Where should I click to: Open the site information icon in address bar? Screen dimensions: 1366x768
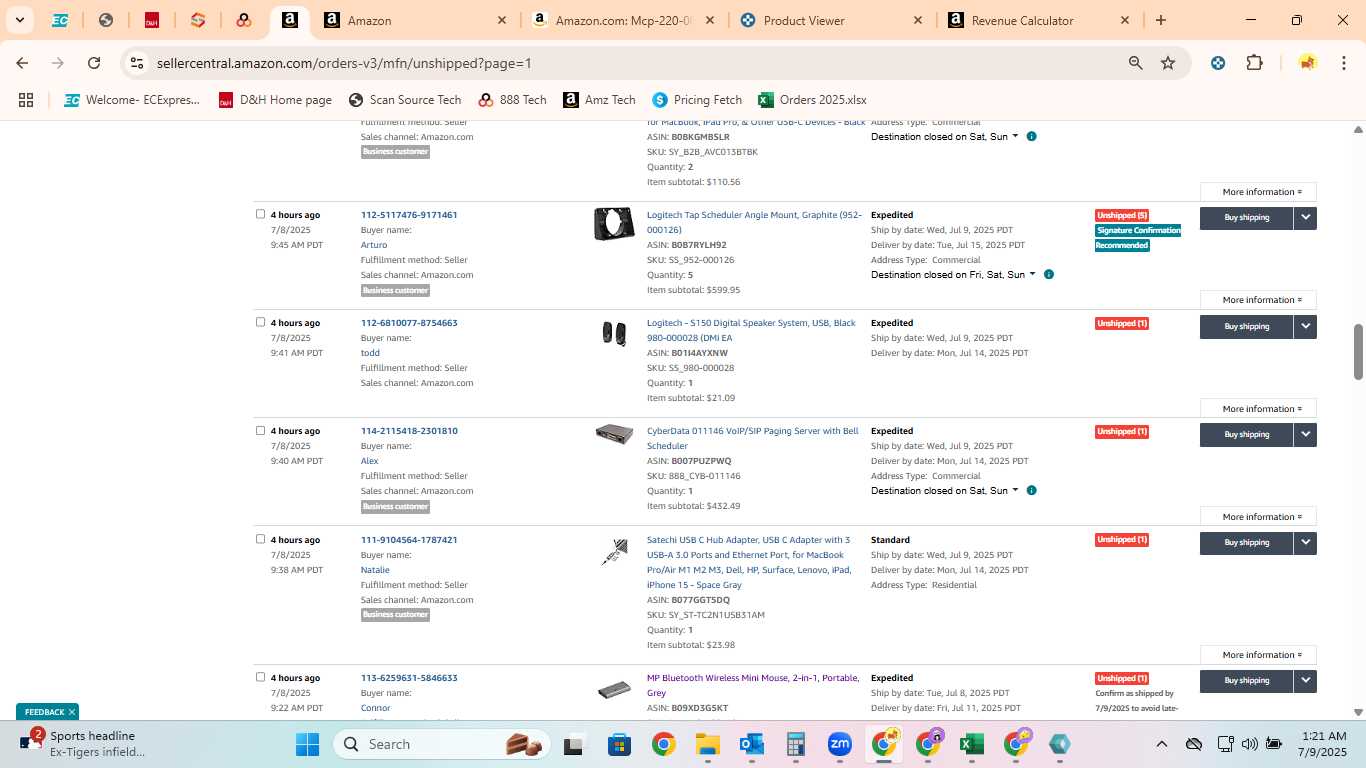(x=137, y=63)
